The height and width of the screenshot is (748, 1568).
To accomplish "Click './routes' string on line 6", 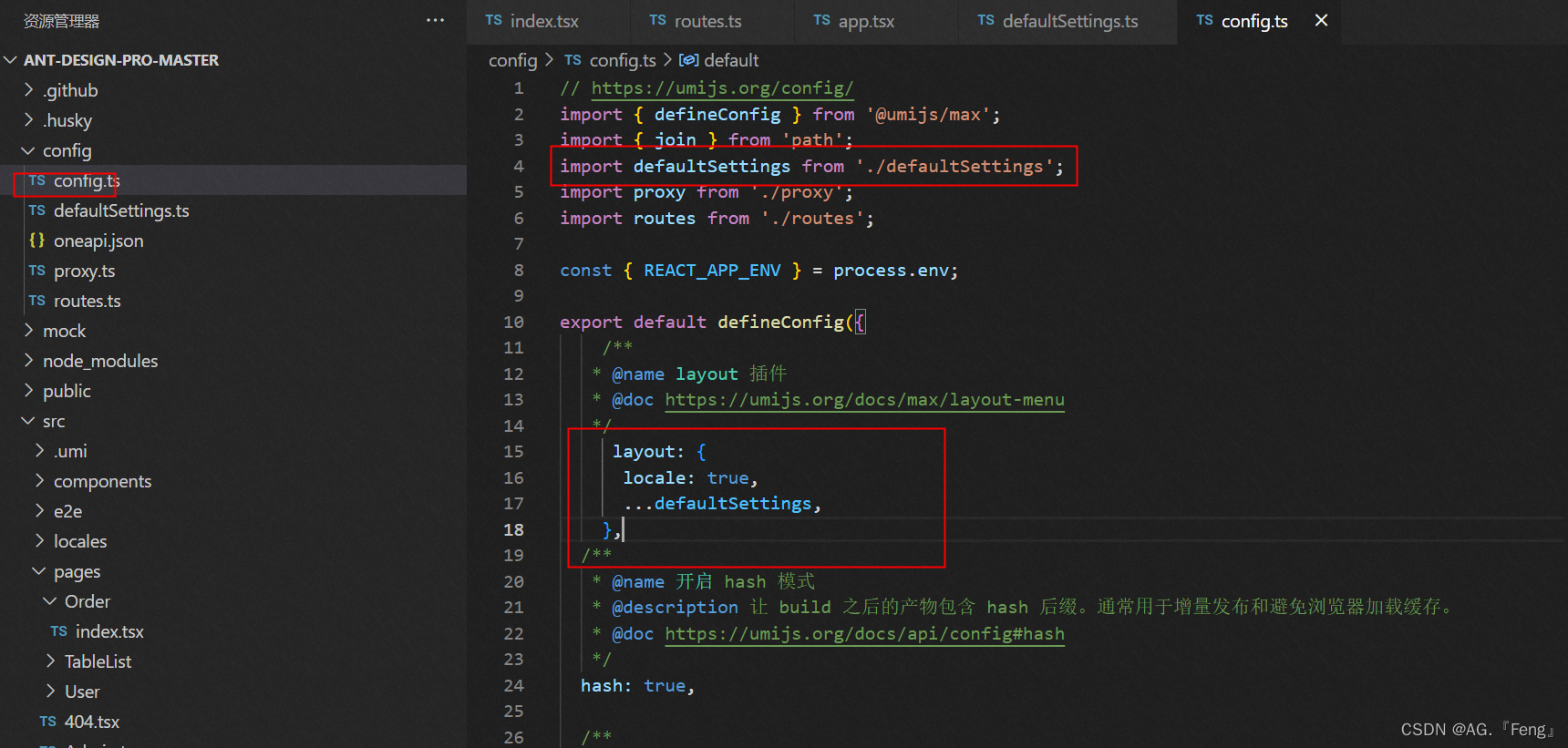I will (812, 219).
